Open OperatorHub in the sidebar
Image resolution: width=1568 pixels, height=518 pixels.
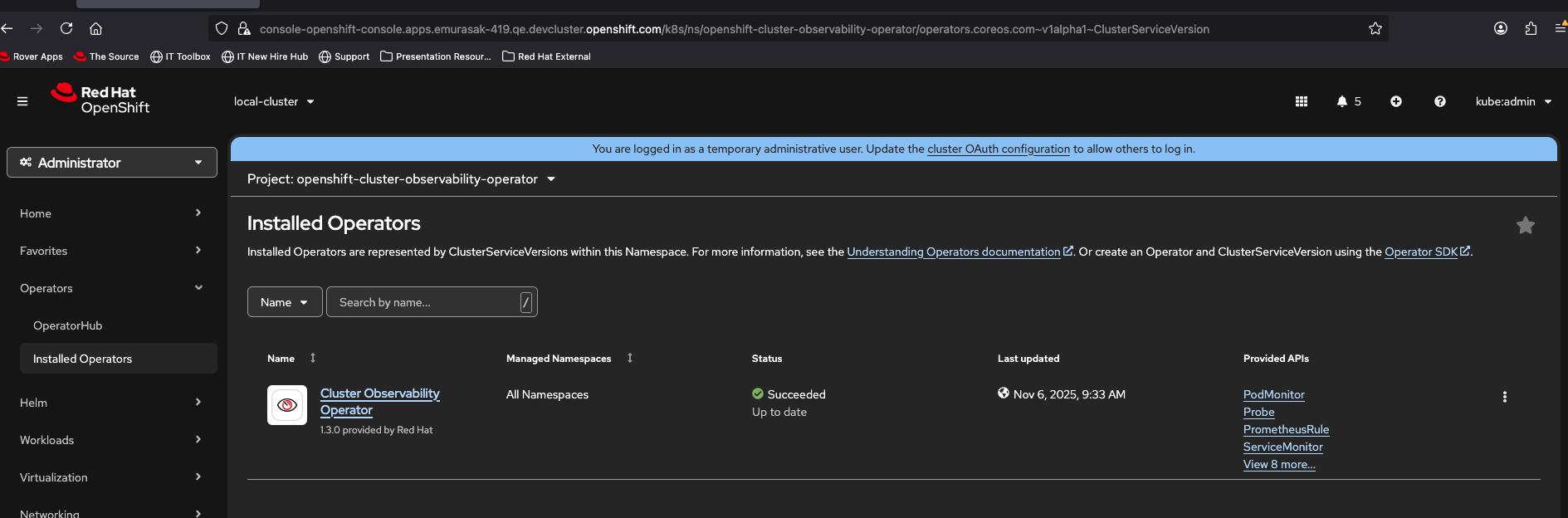68,325
